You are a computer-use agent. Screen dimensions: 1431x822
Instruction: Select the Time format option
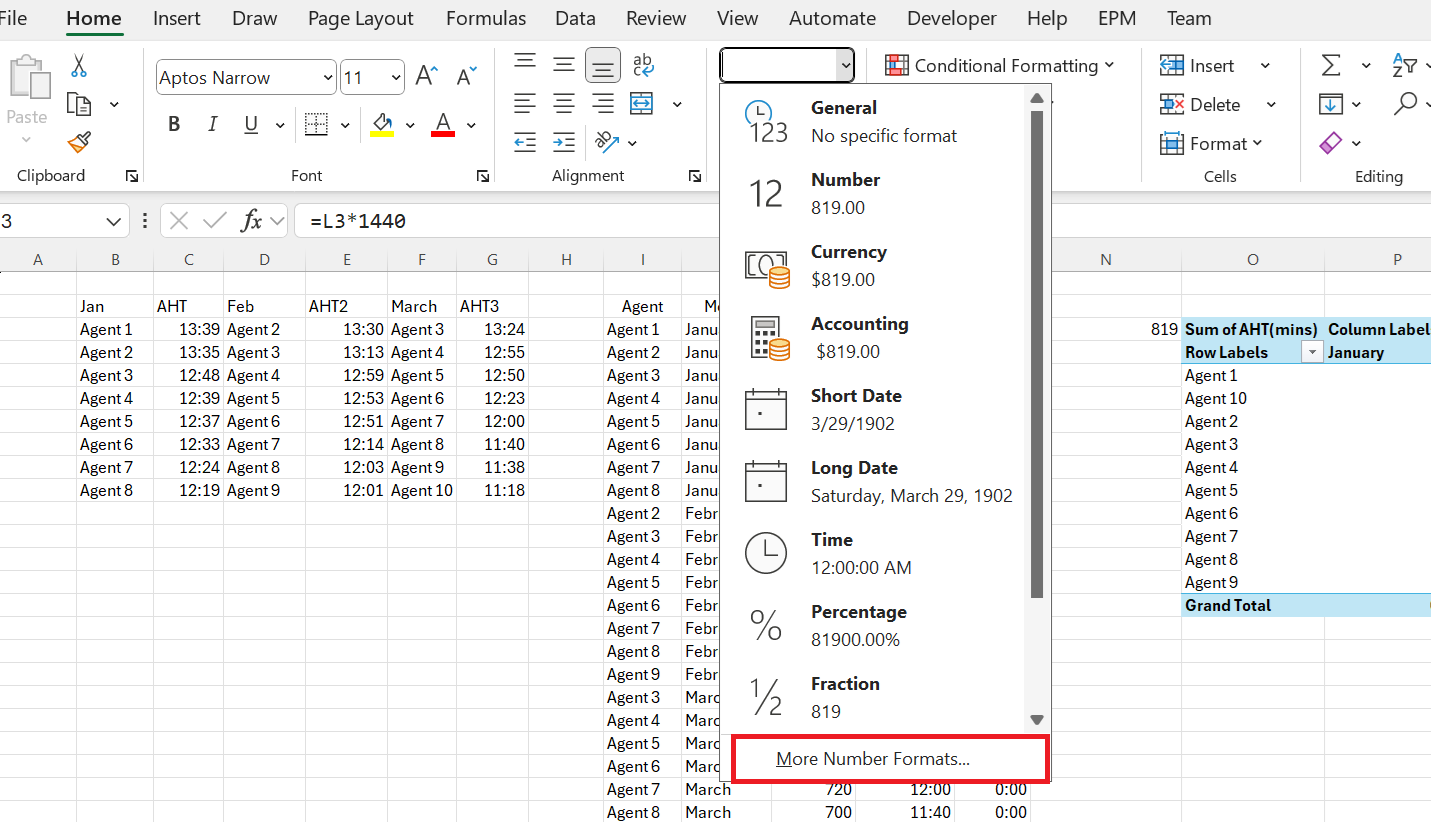tap(872, 553)
